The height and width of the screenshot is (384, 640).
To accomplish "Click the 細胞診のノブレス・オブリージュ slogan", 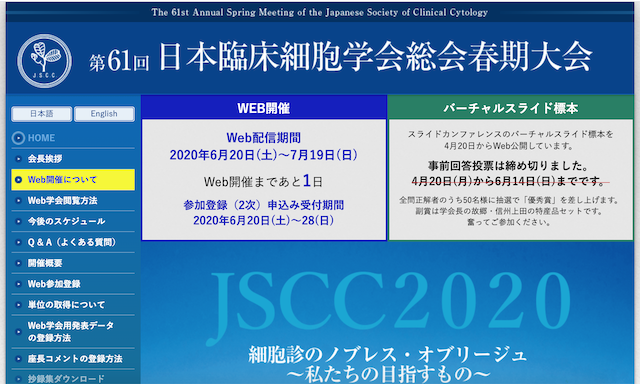I will pos(388,355).
